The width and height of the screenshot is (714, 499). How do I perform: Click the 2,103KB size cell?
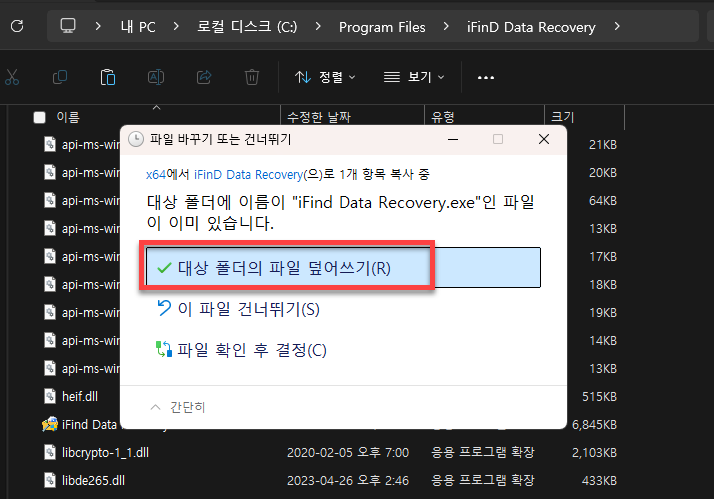click(x=594, y=453)
